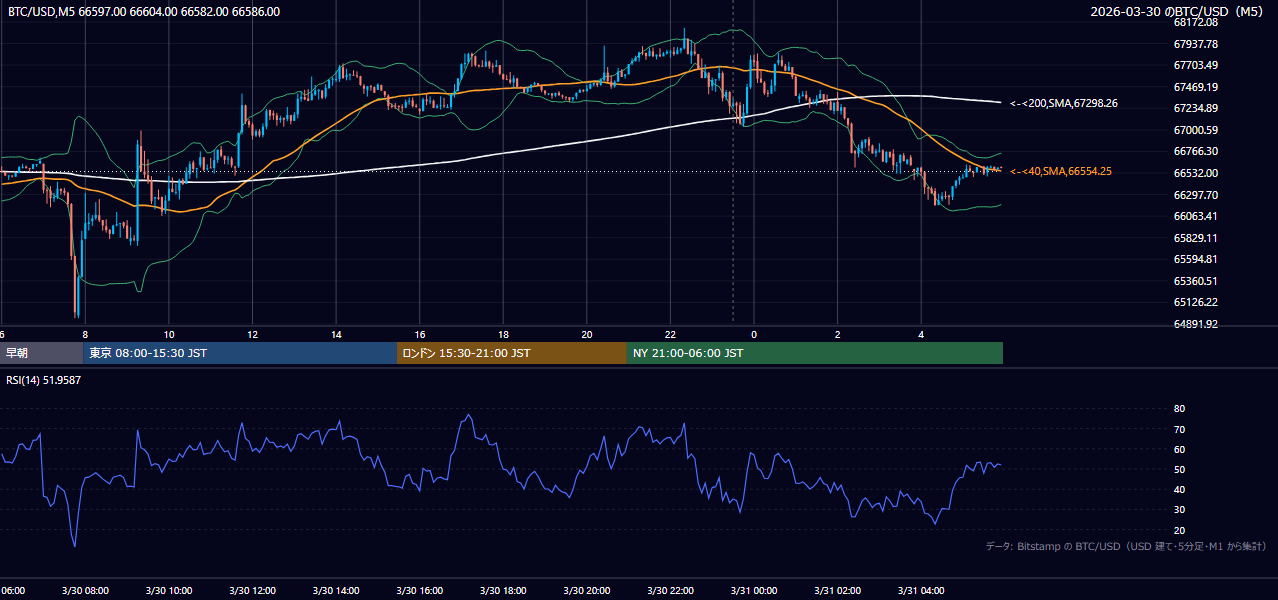The height and width of the screenshot is (600, 1278).
Task: Click the NY 21:00-06:00 JST session bar
Action: click(x=815, y=353)
